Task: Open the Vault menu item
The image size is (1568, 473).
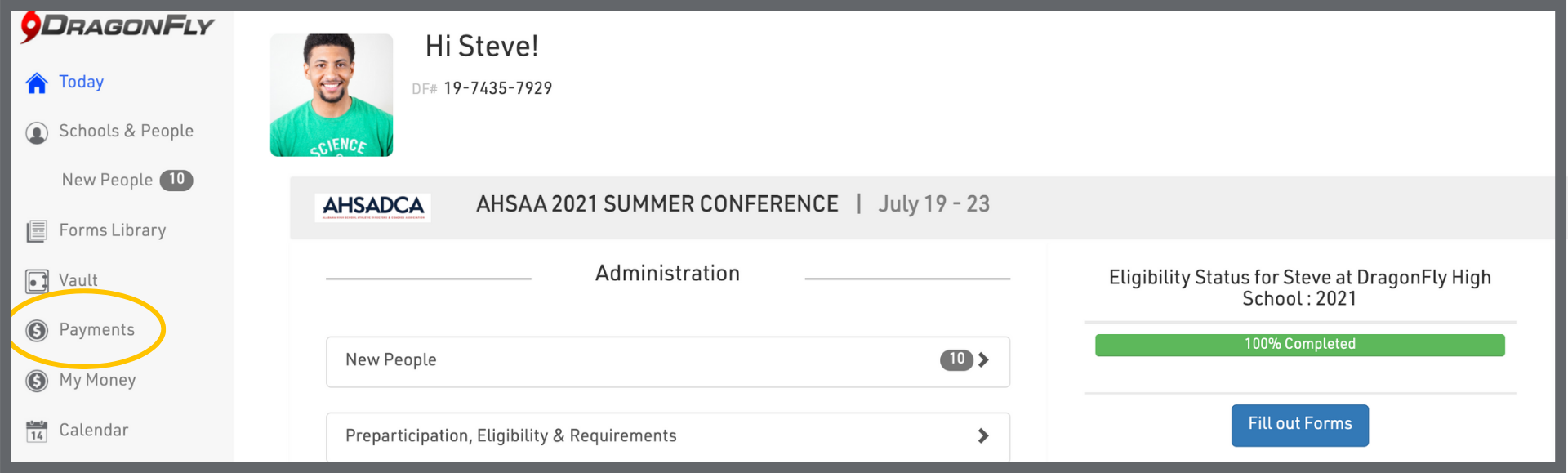Action: point(78,281)
